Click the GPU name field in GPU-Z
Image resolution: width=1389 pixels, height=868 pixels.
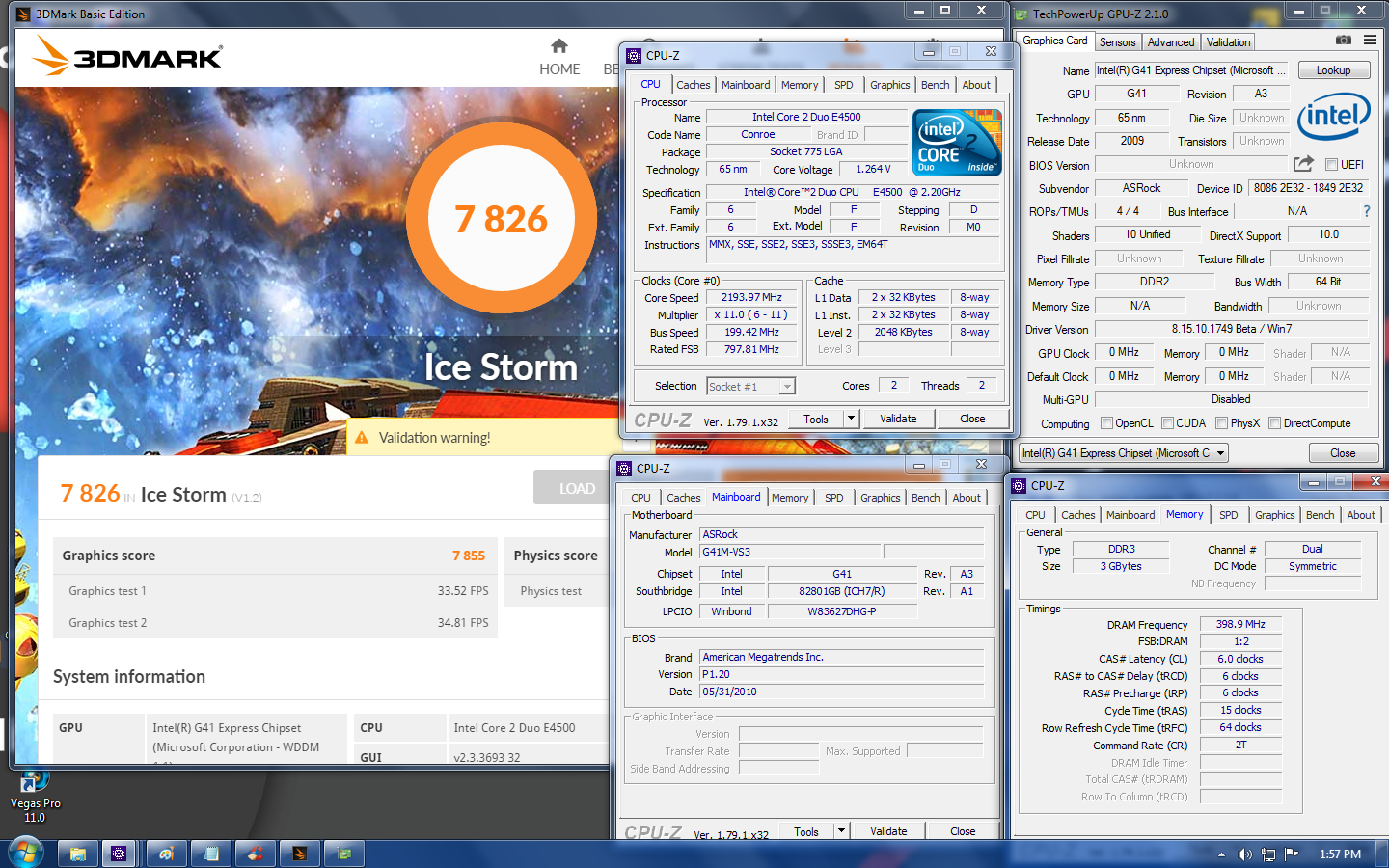1191,70
